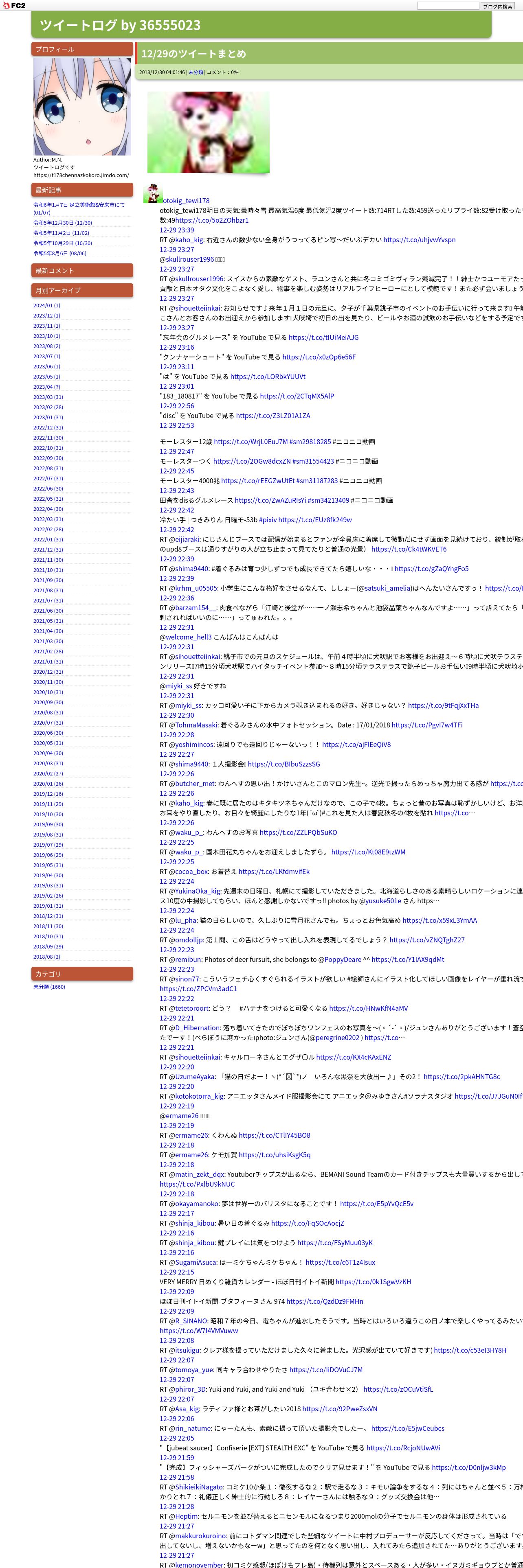Screen dimensions: 523x1568
Task: Click the pink bear post image
Action: [208, 132]
